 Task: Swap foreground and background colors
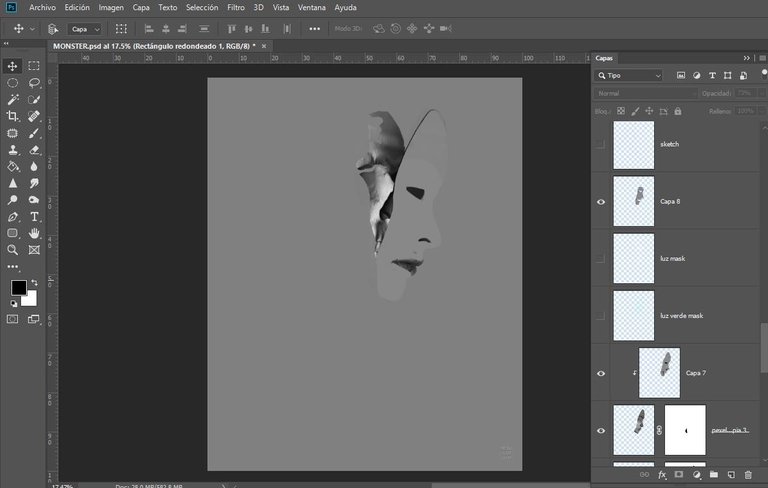(34, 283)
